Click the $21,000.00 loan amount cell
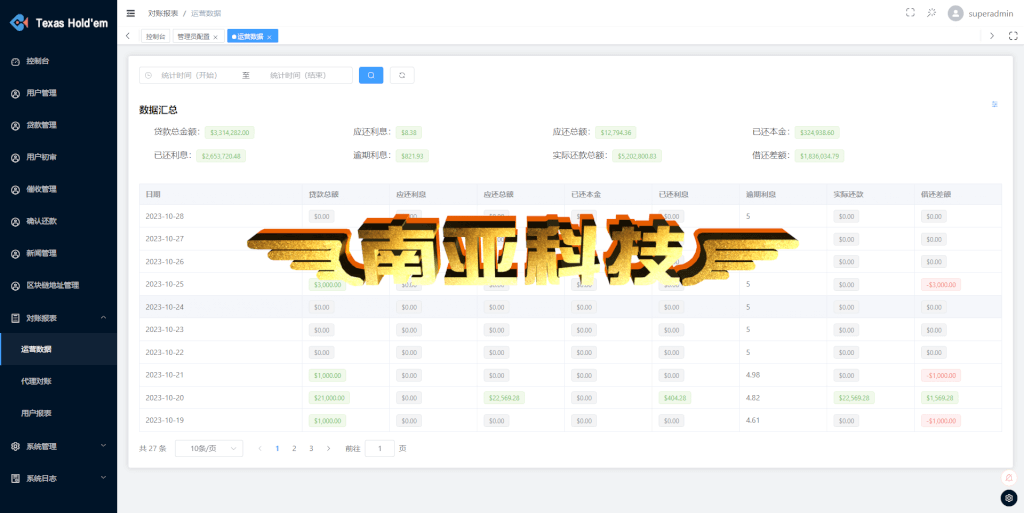Viewport: 1024px width, 513px height. pos(330,397)
